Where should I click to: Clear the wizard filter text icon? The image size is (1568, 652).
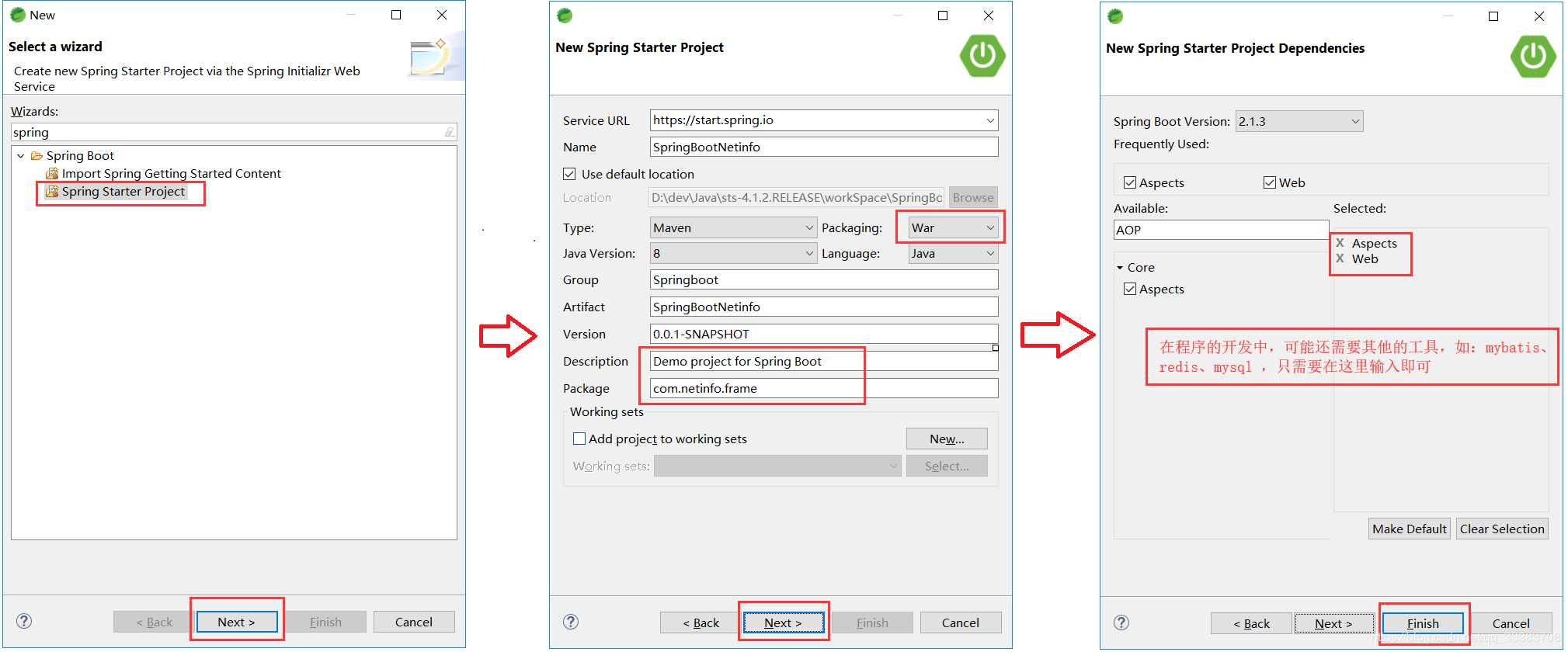point(449,133)
